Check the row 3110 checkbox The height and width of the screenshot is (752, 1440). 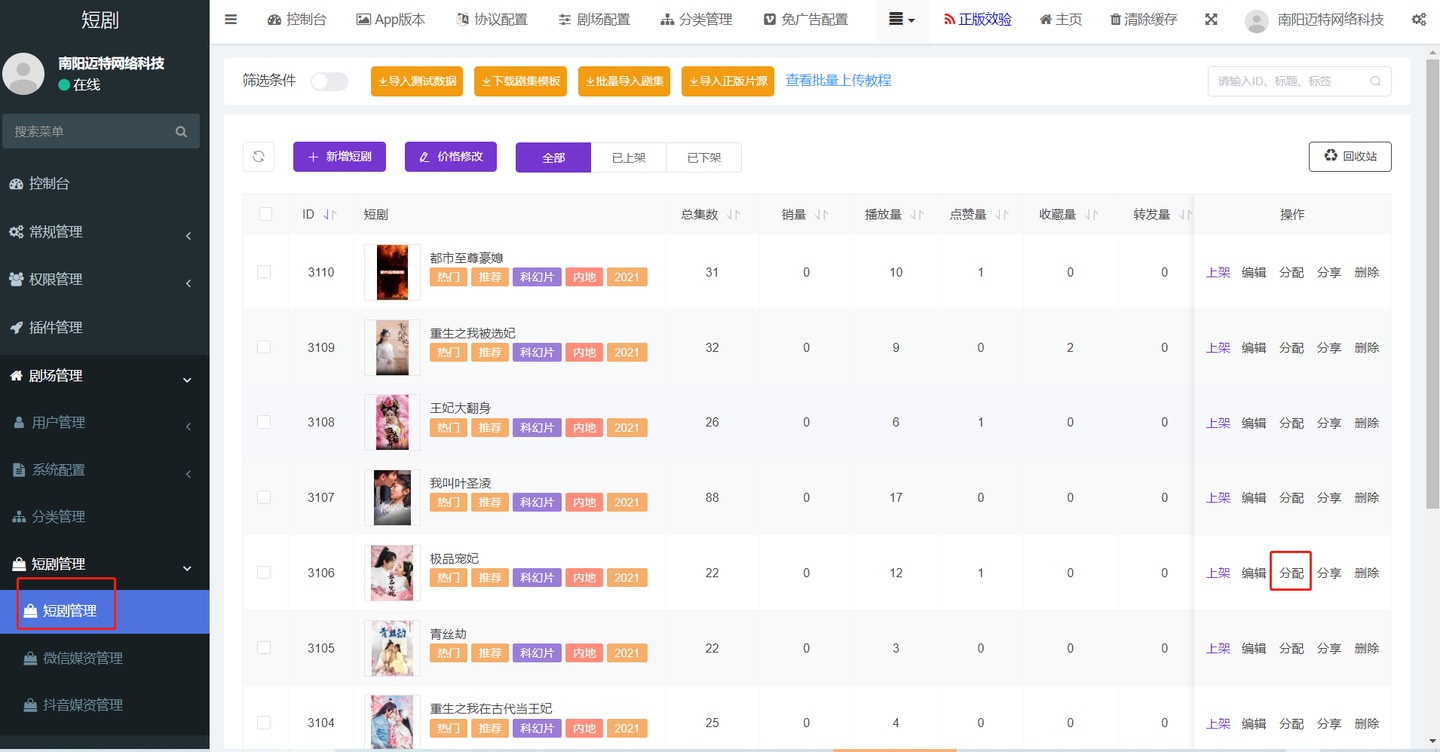point(264,272)
